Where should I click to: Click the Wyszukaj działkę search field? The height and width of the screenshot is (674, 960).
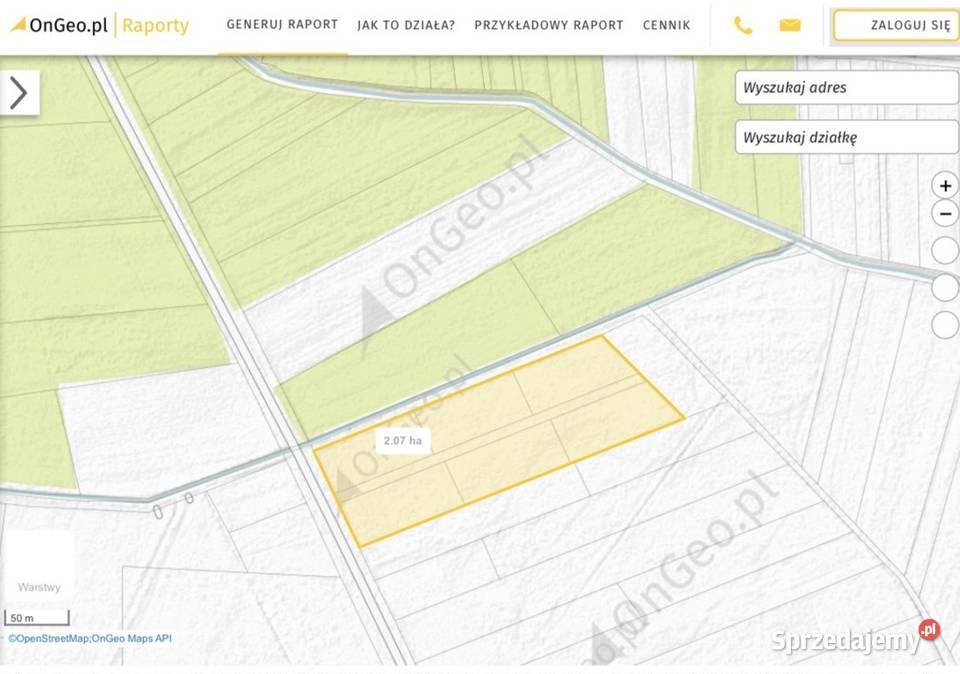pyautogui.click(x=847, y=137)
